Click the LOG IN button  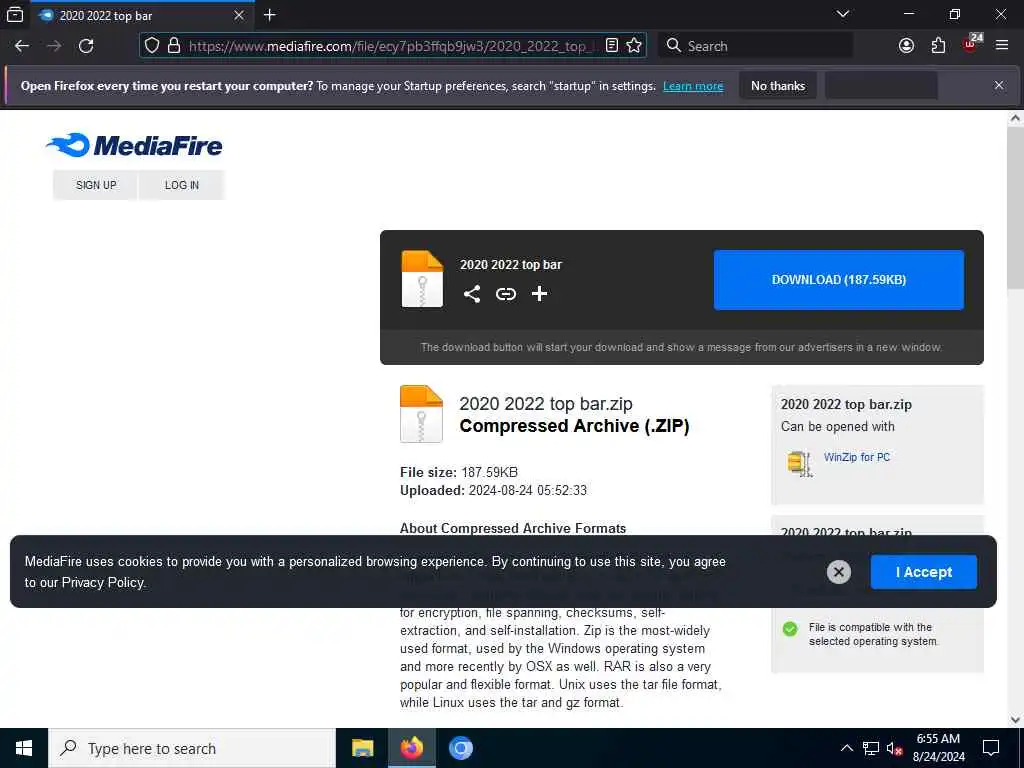click(182, 185)
